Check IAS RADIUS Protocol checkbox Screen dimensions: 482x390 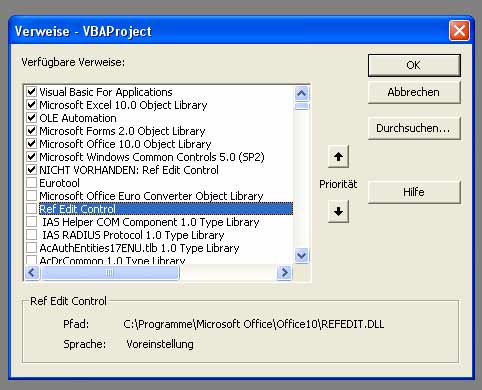(31, 235)
